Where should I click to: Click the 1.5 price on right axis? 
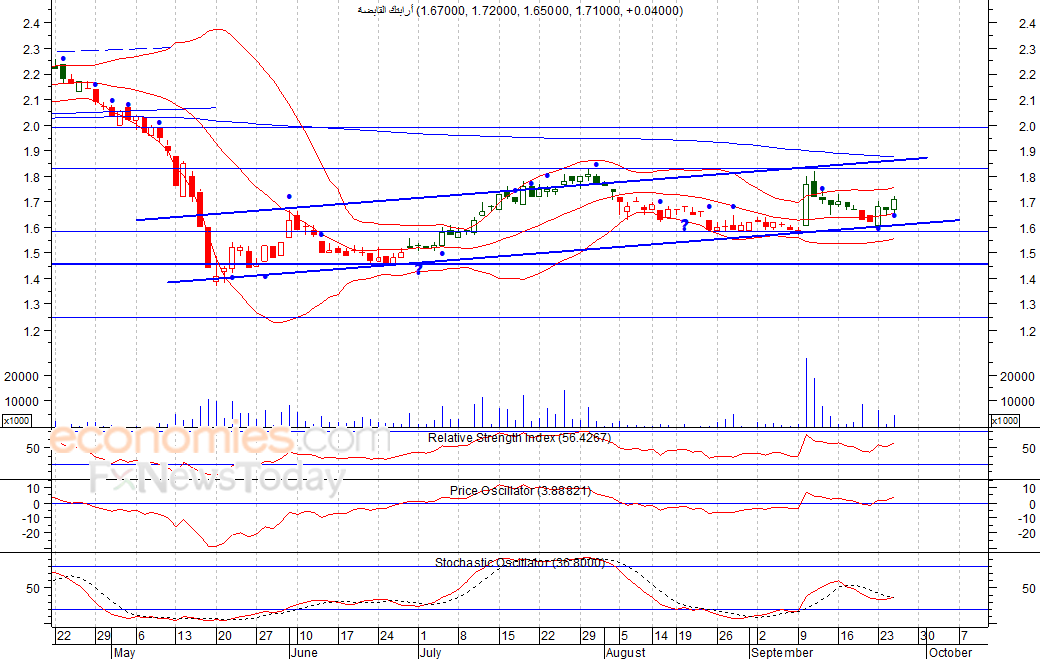click(1027, 254)
